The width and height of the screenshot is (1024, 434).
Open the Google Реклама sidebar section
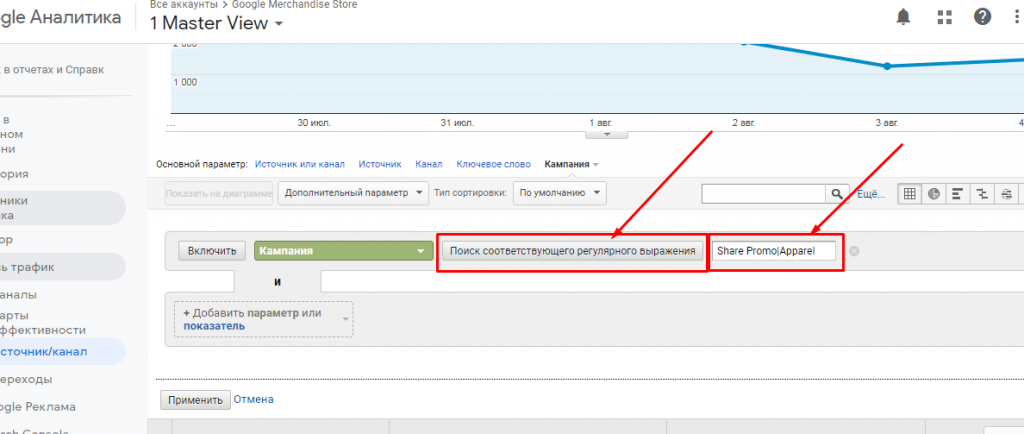[38, 407]
